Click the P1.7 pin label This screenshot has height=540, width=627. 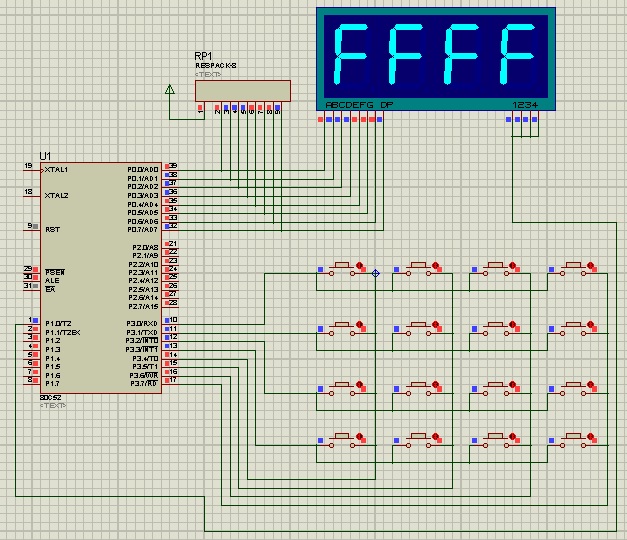tap(52, 384)
